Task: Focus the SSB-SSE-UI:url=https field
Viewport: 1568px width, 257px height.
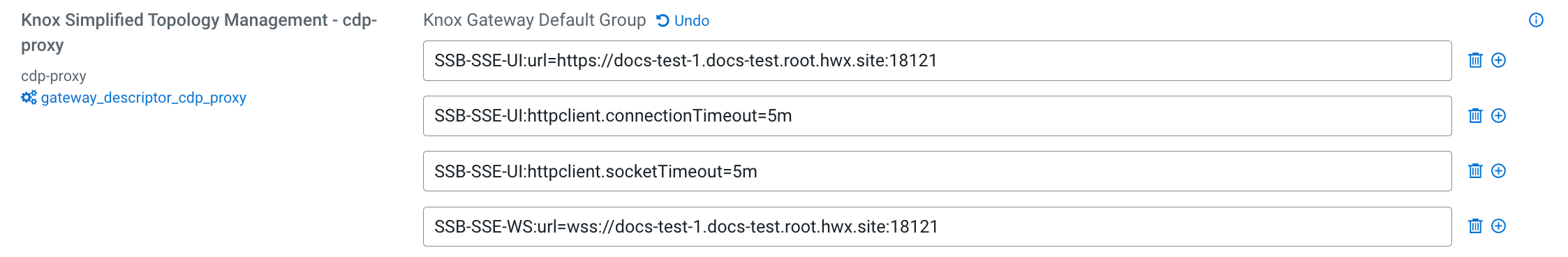Action: [937, 61]
